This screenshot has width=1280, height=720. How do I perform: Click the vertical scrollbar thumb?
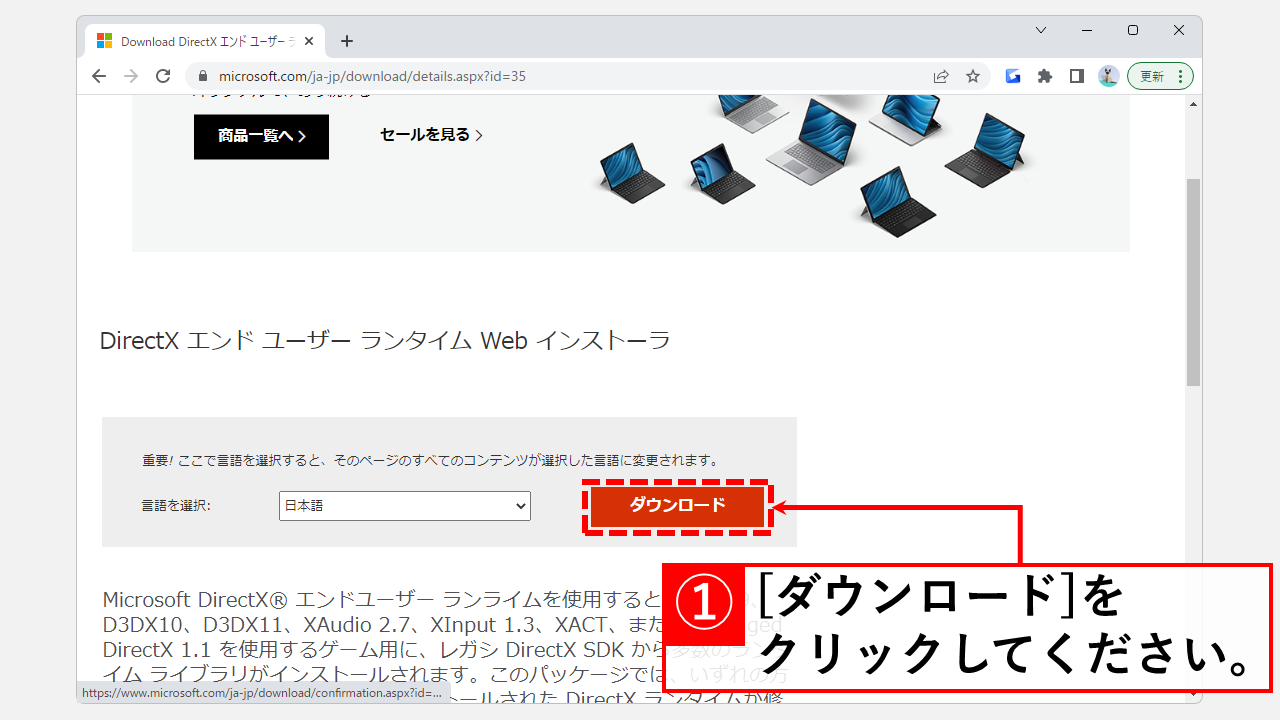pos(1193,282)
